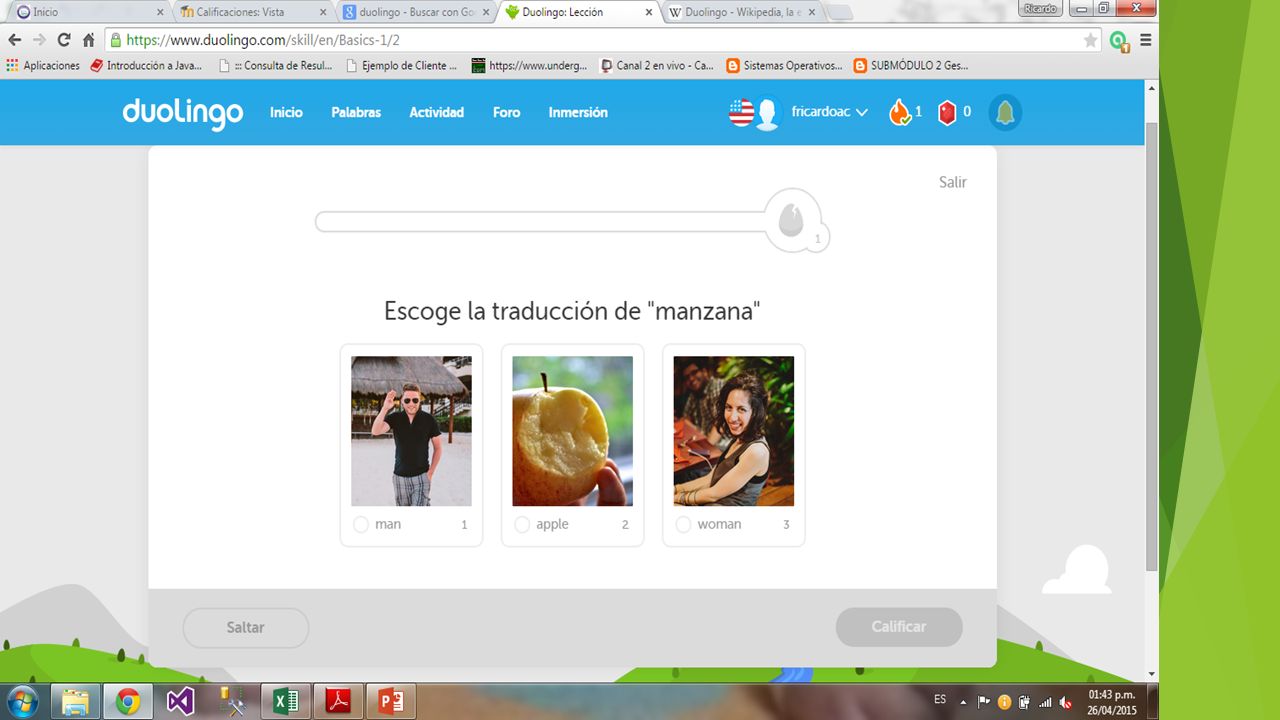Open SUBMÓDULO 2 Ges... bookmark
Screen dimensions: 1280x720
911,66
